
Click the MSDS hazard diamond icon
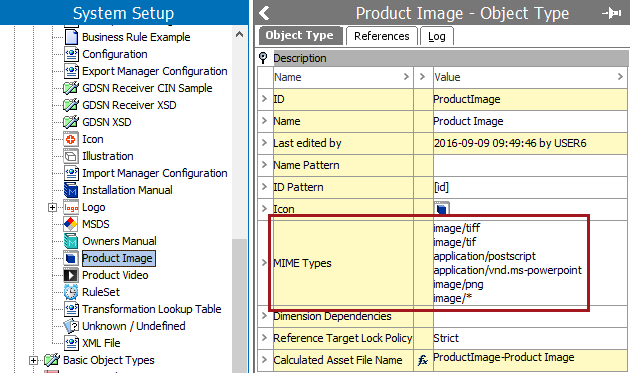click(x=71, y=224)
